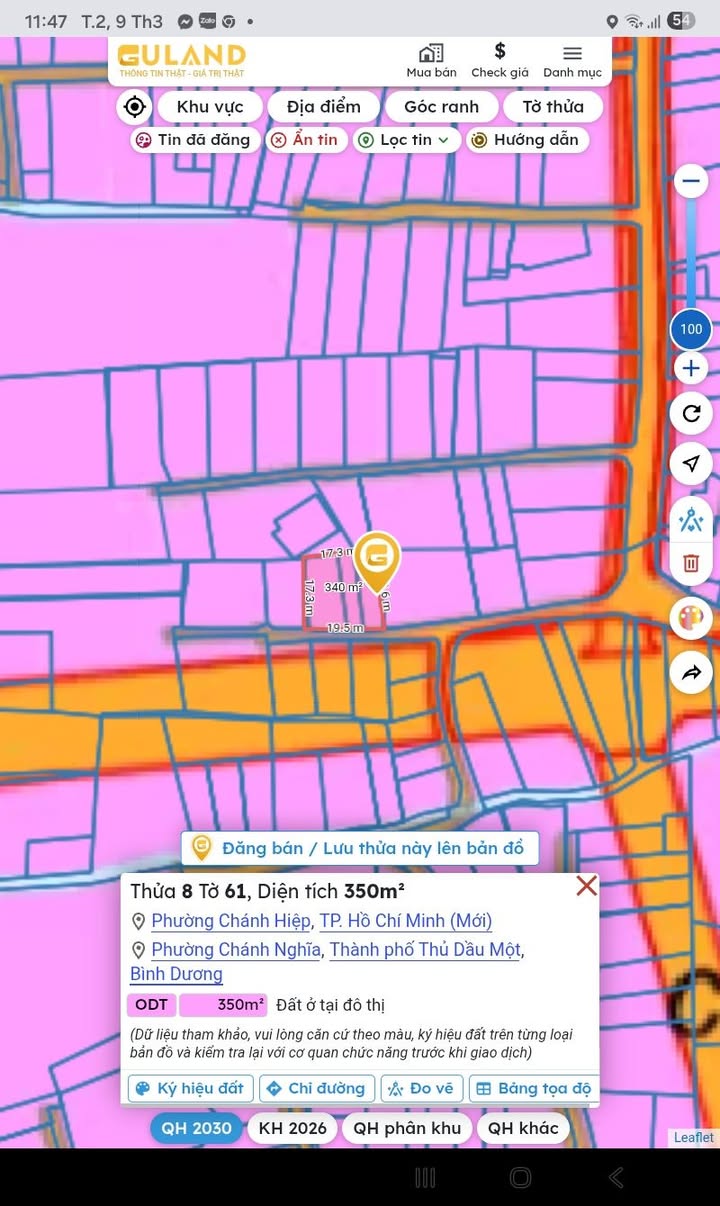The image size is (720, 1206).
Task: Zoom out with the minus button
Action: pyautogui.click(x=691, y=181)
